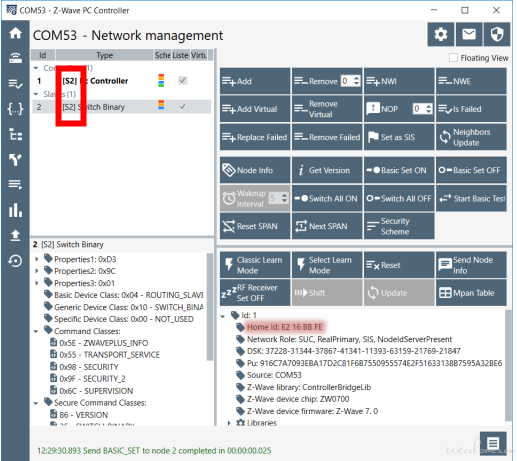Click RF Receiver Set OFF
517x461 pixels.
(255, 293)
